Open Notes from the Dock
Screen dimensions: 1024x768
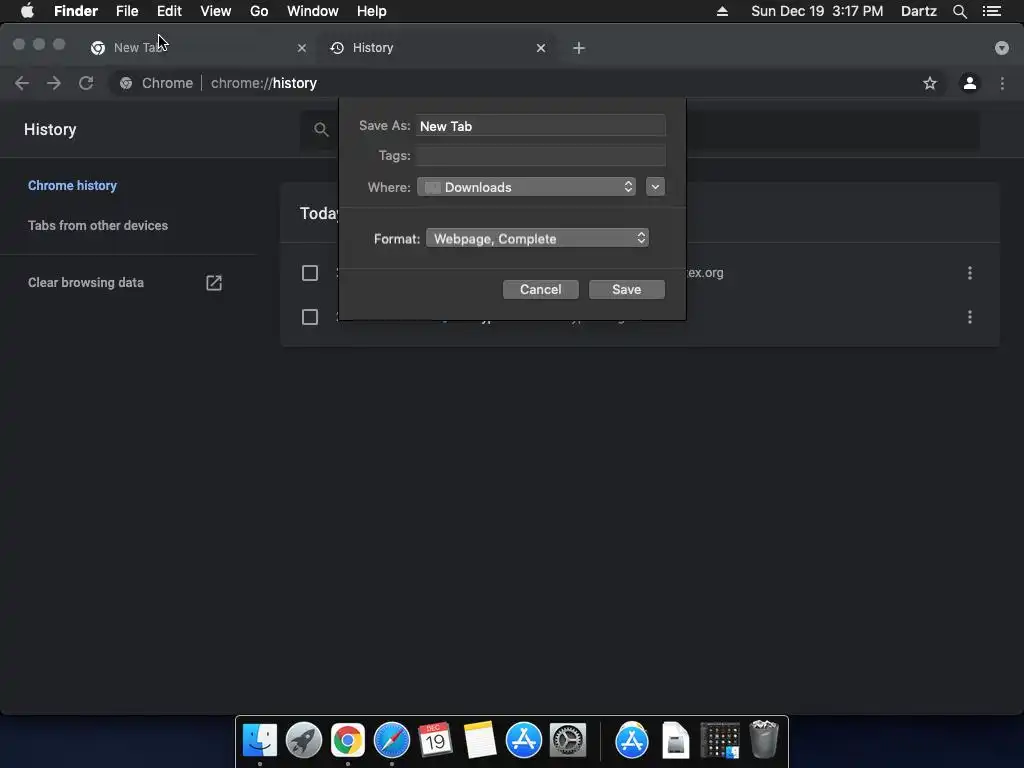point(479,741)
